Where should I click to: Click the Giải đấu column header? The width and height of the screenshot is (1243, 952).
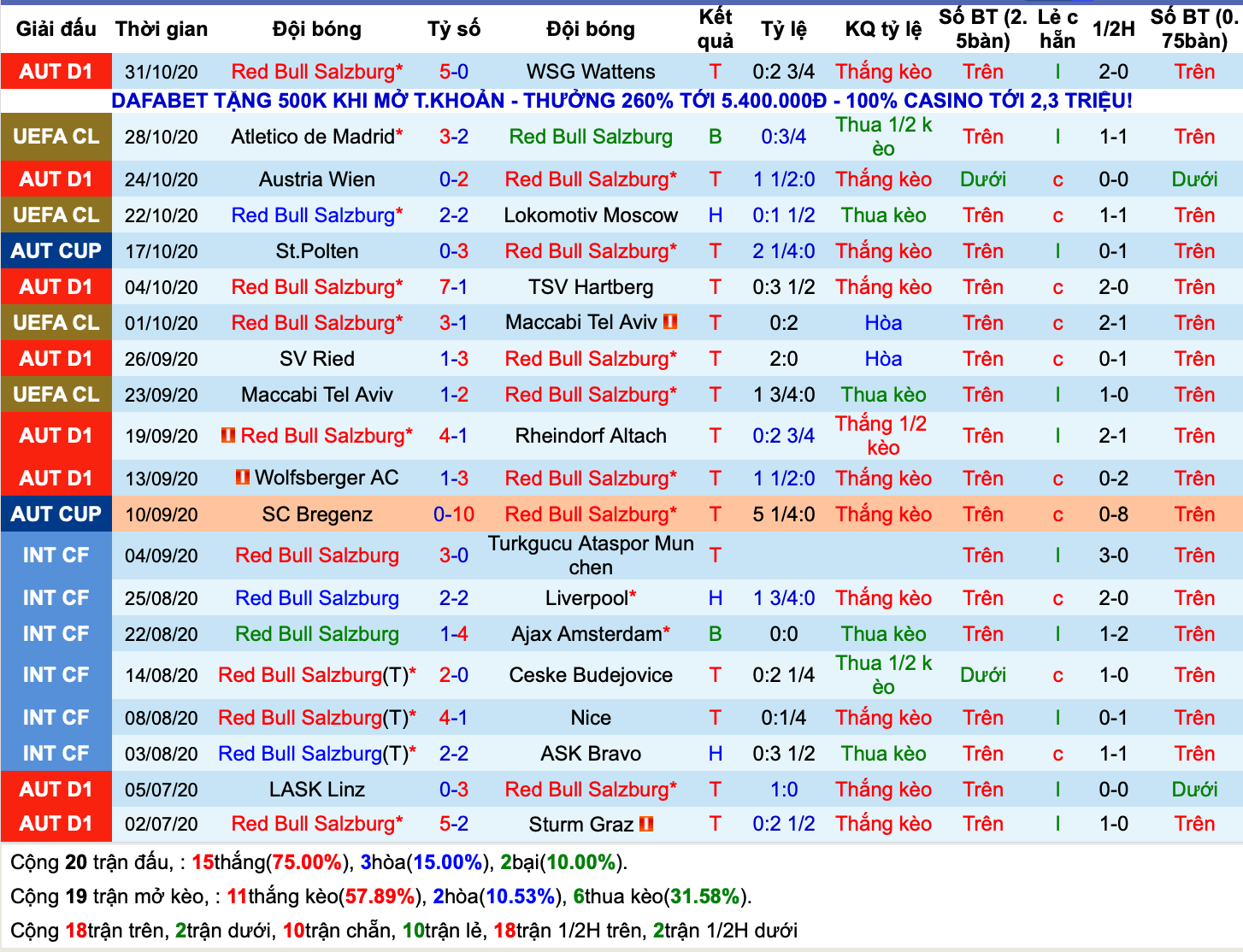tap(56, 29)
